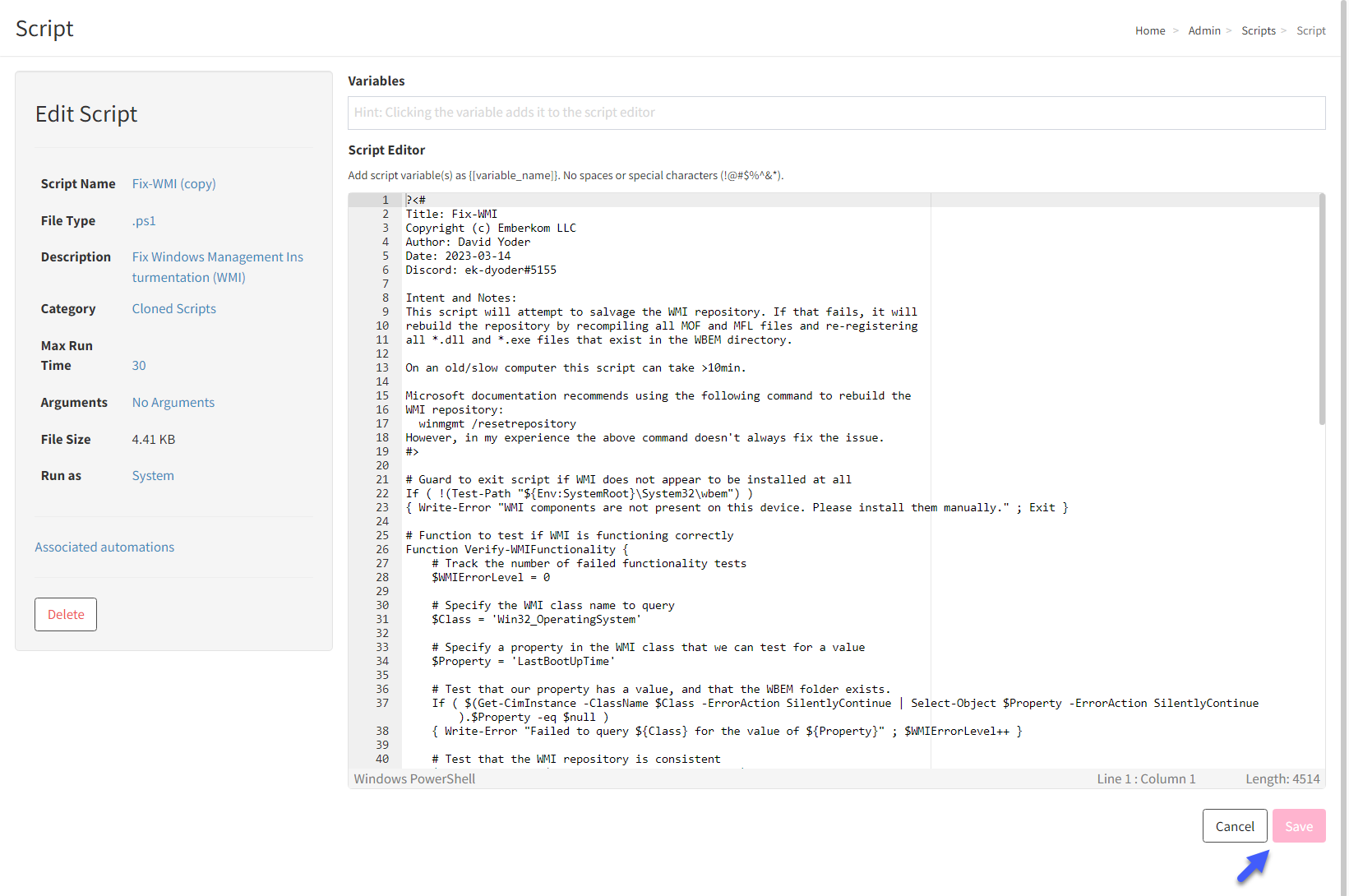The width and height of the screenshot is (1349, 896).
Task: View Associated automations for this script
Action: [x=104, y=547]
